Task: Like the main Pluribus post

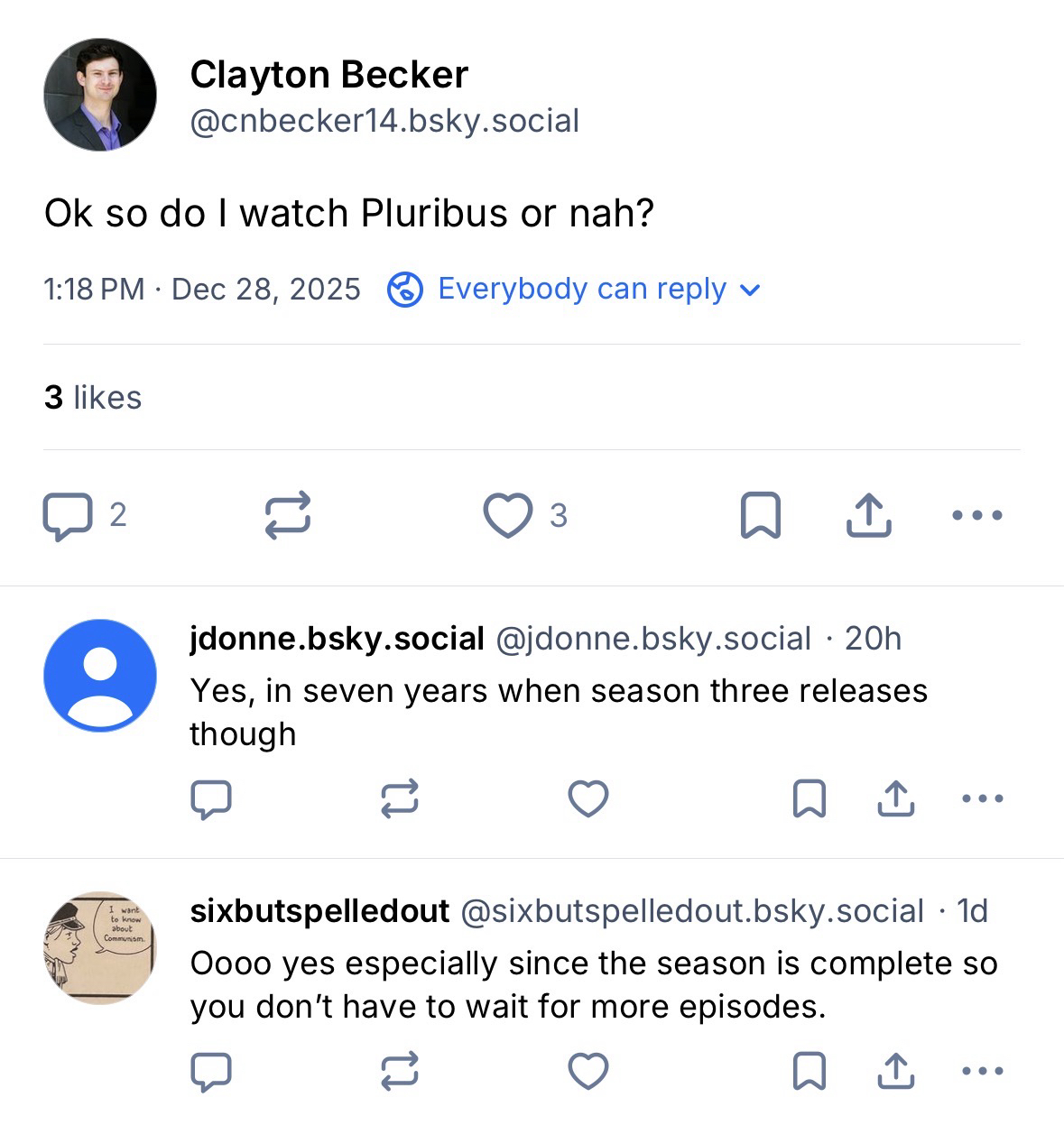Action: point(508,515)
